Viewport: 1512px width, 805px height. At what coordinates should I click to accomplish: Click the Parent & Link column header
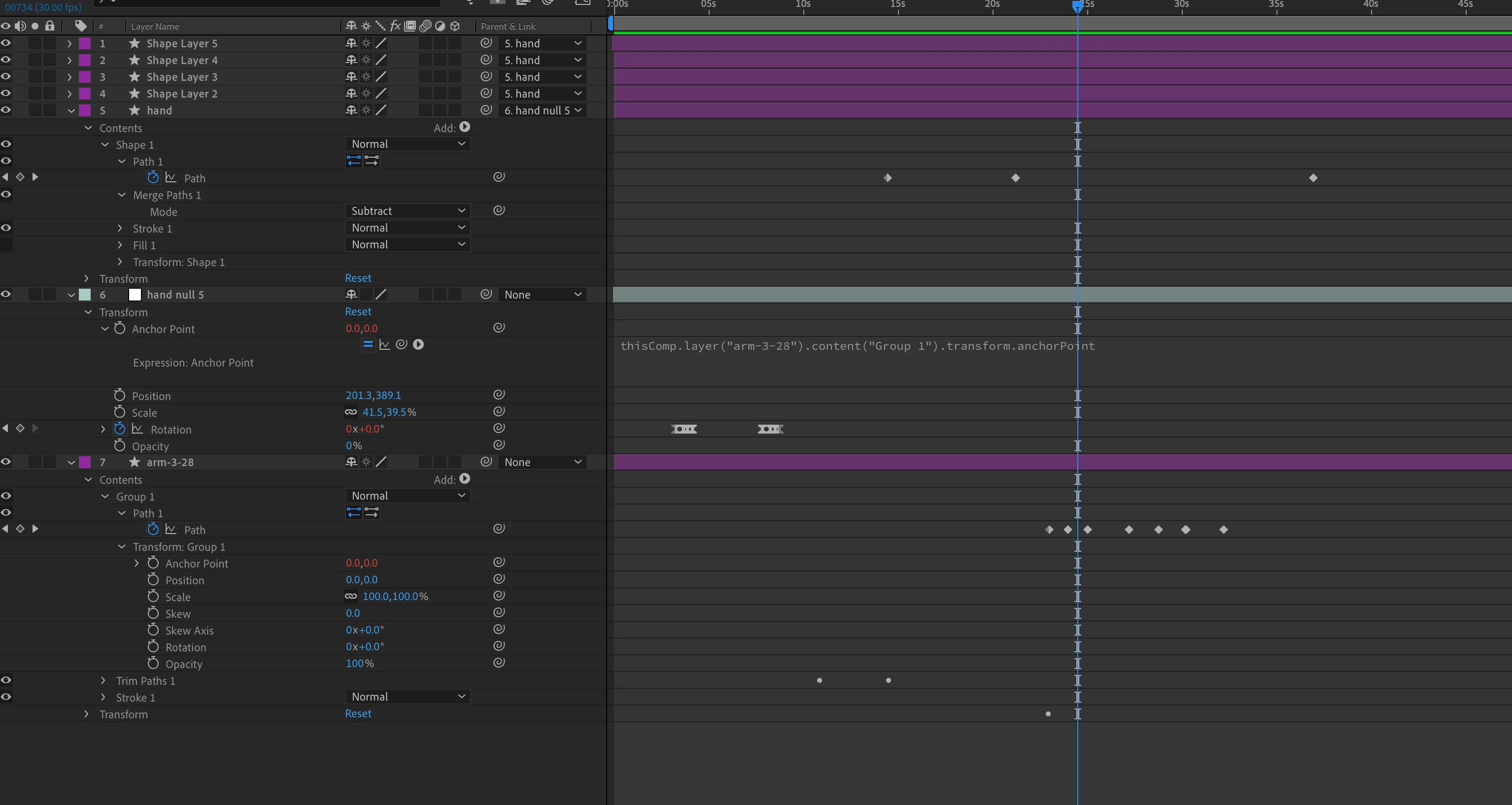click(508, 27)
